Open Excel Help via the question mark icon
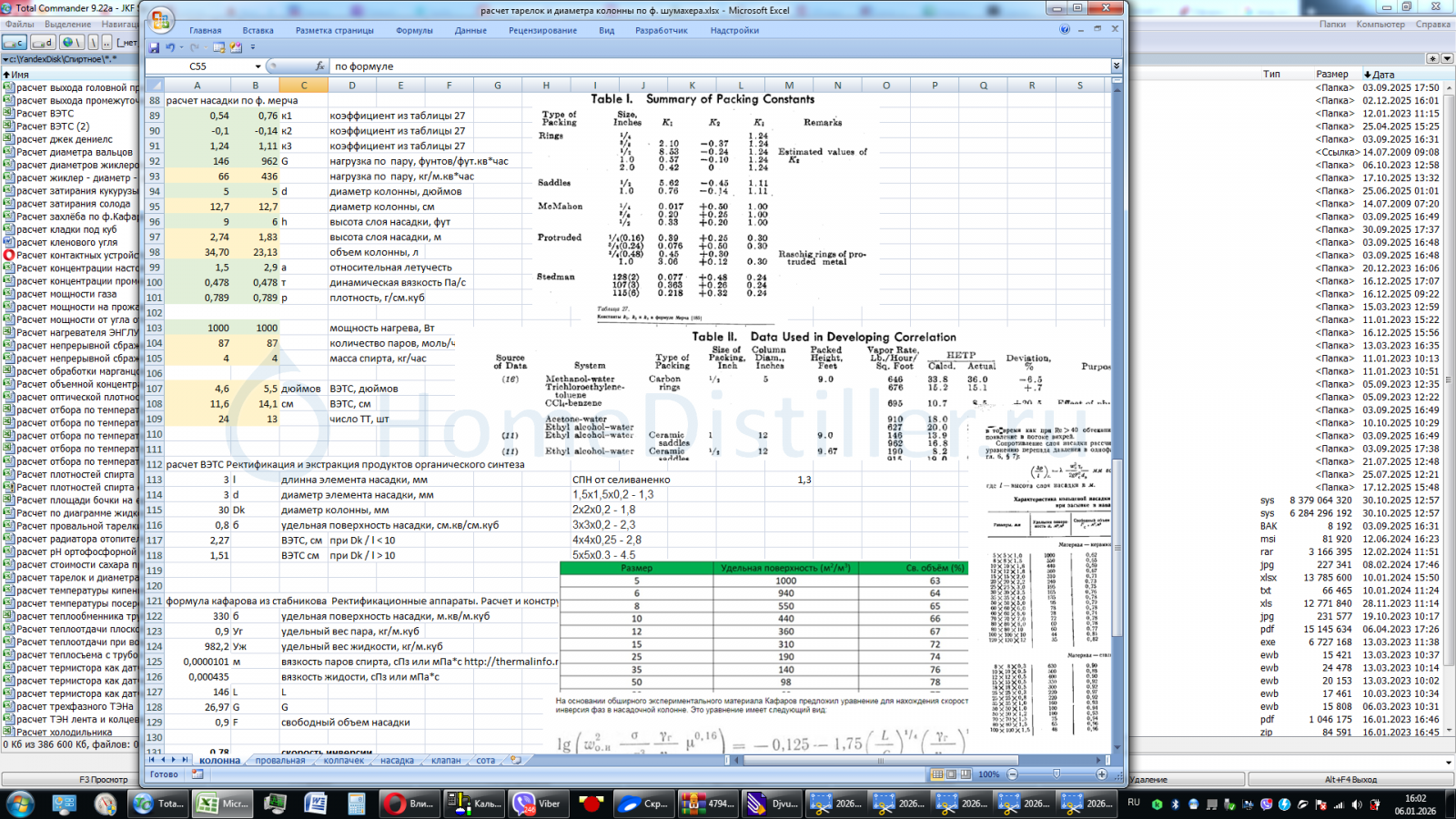 (x=1065, y=29)
